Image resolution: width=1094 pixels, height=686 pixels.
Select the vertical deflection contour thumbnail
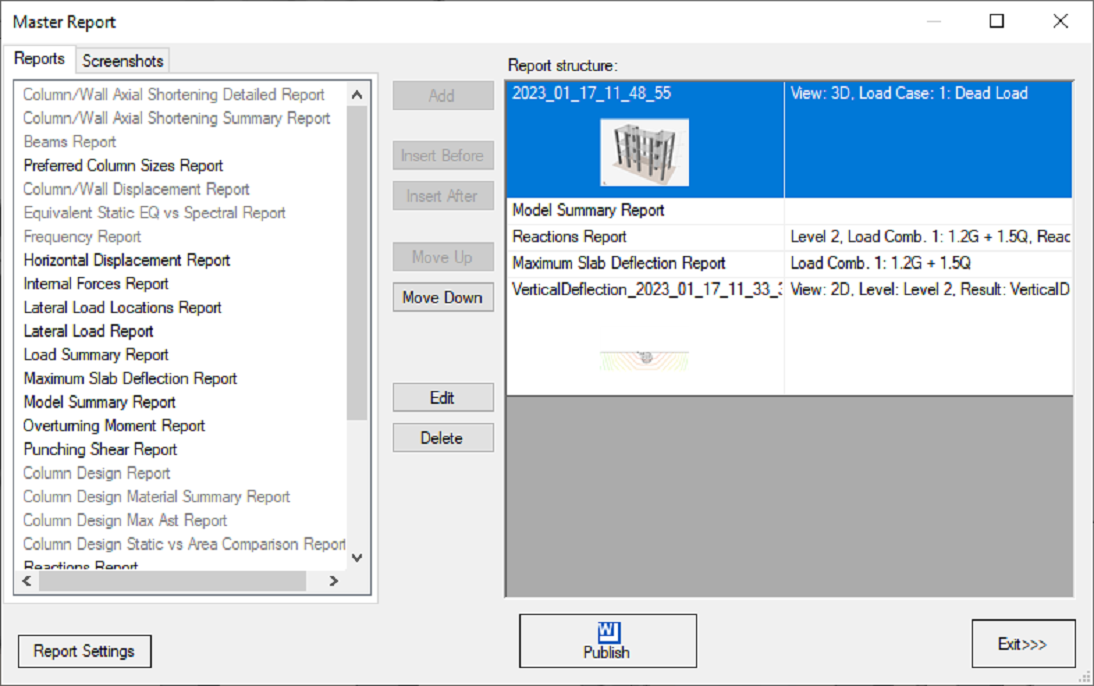tap(644, 358)
